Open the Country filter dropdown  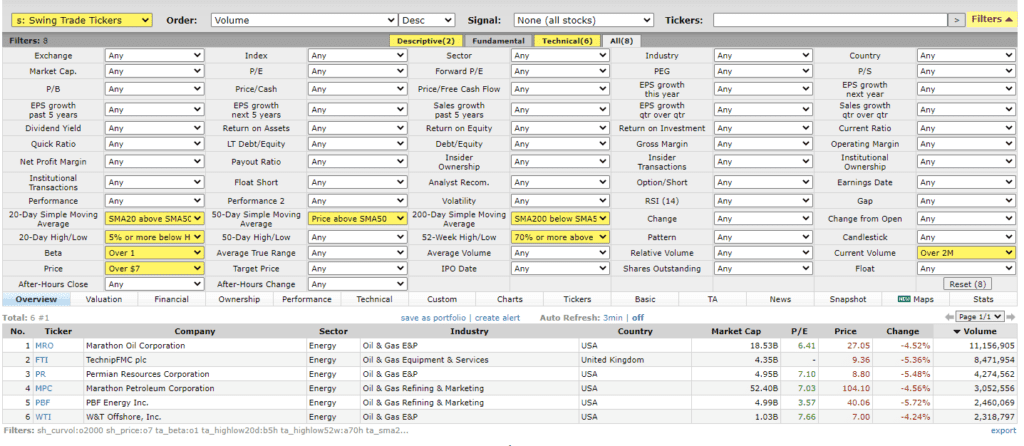[x=967, y=56]
